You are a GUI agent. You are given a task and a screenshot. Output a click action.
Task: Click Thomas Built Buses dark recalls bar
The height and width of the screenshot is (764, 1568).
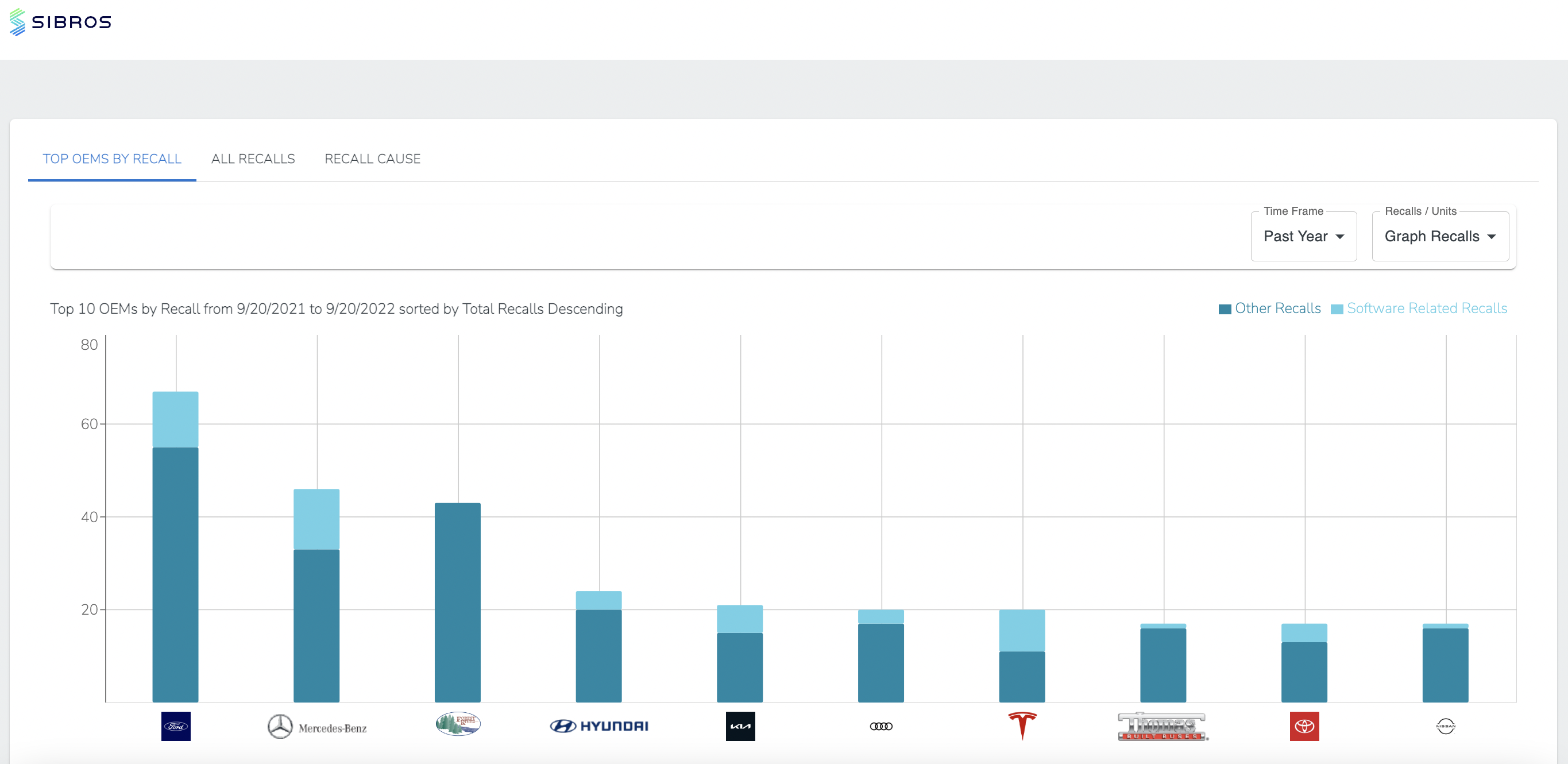[x=1163, y=665]
